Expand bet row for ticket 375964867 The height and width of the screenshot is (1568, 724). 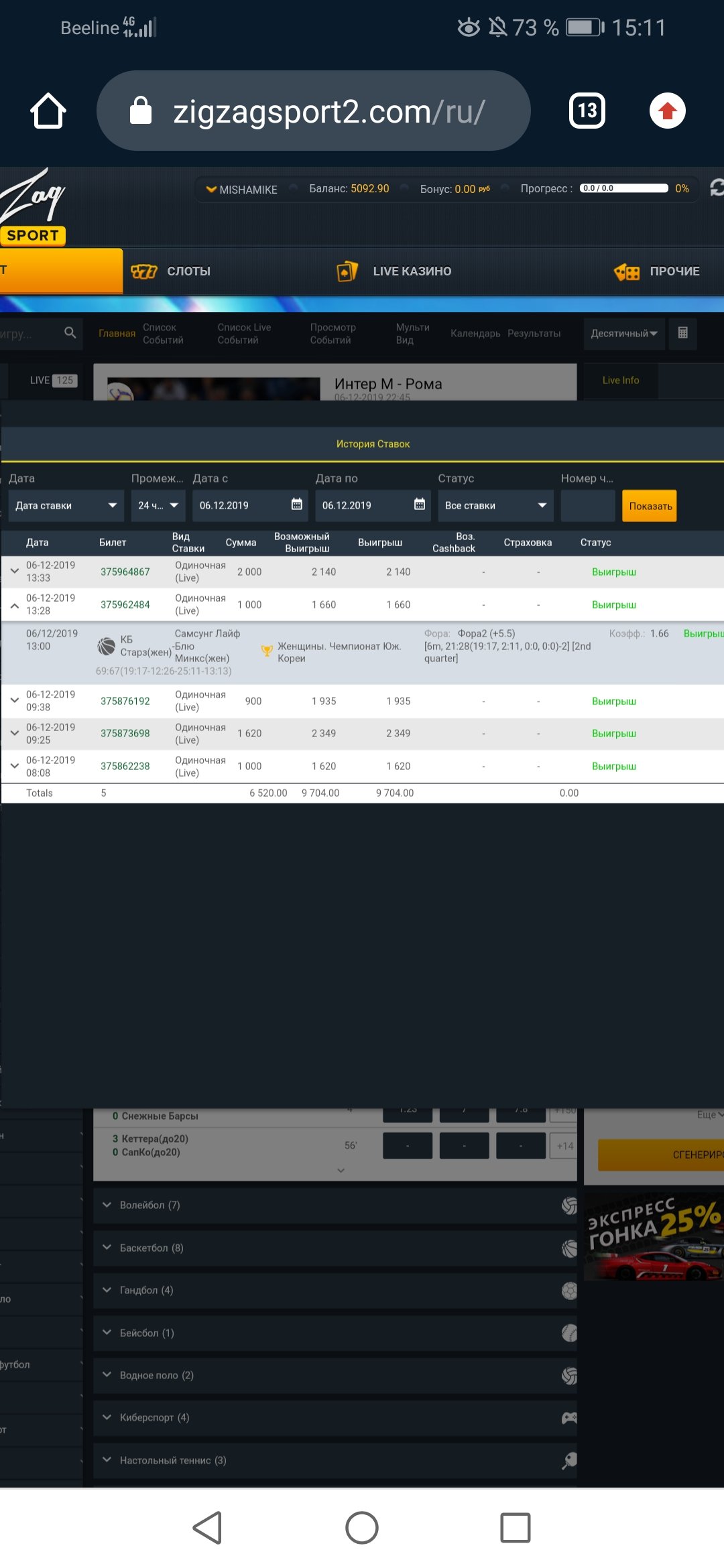[x=14, y=572]
